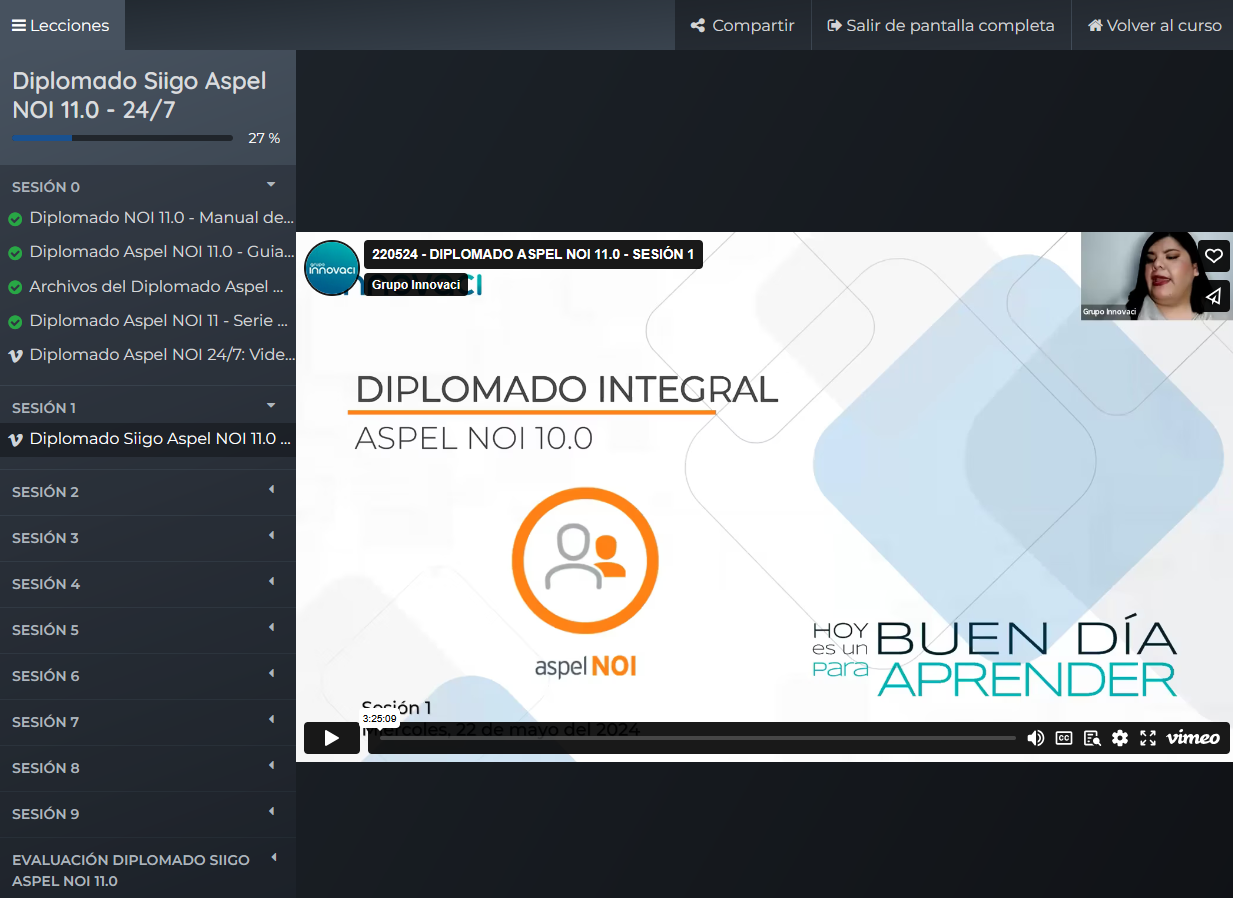Toggle closed captions CC icon
The height and width of the screenshot is (898, 1233).
(x=1064, y=738)
